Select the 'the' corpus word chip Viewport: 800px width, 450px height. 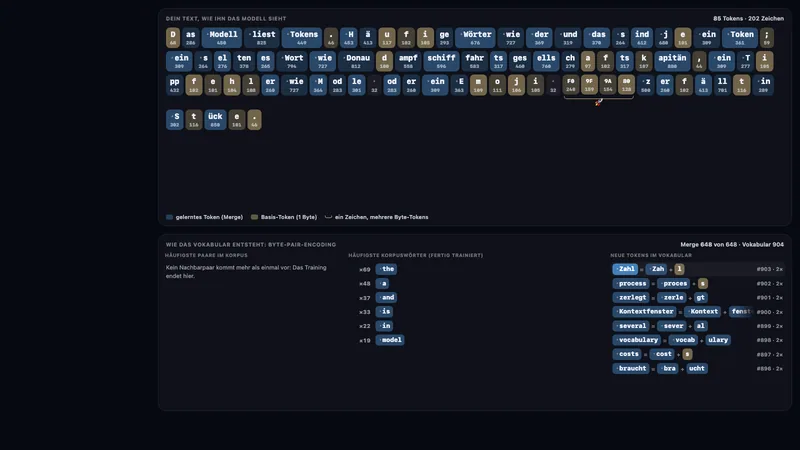386,269
